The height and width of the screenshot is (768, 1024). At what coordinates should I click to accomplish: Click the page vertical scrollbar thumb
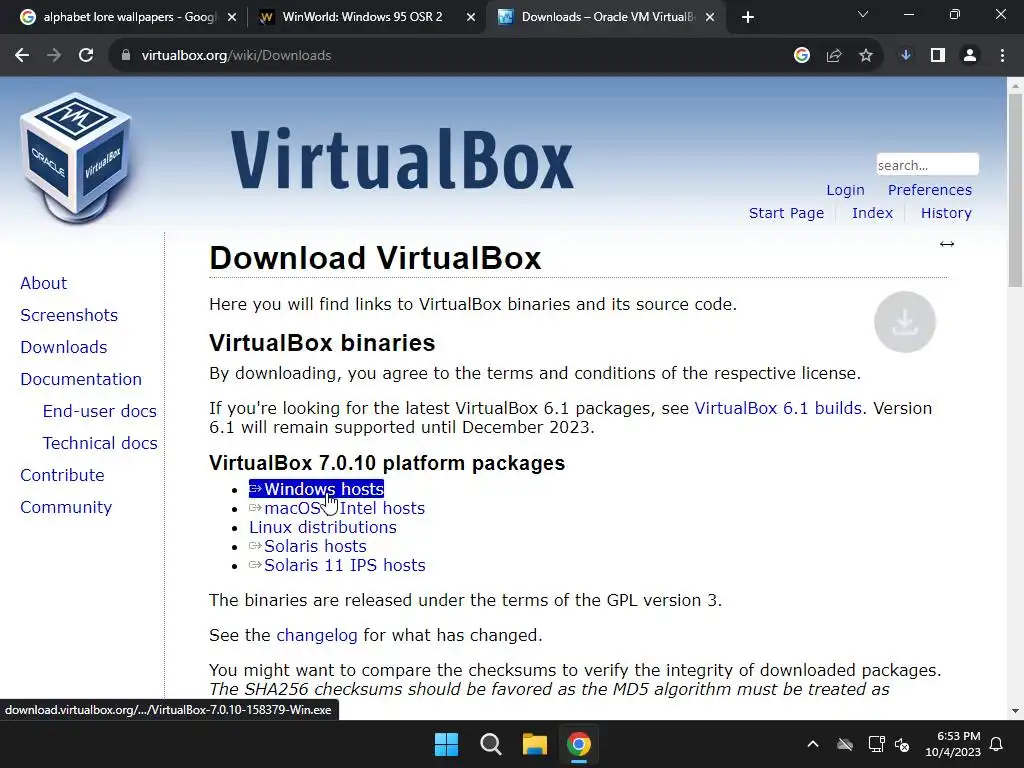[1015, 190]
